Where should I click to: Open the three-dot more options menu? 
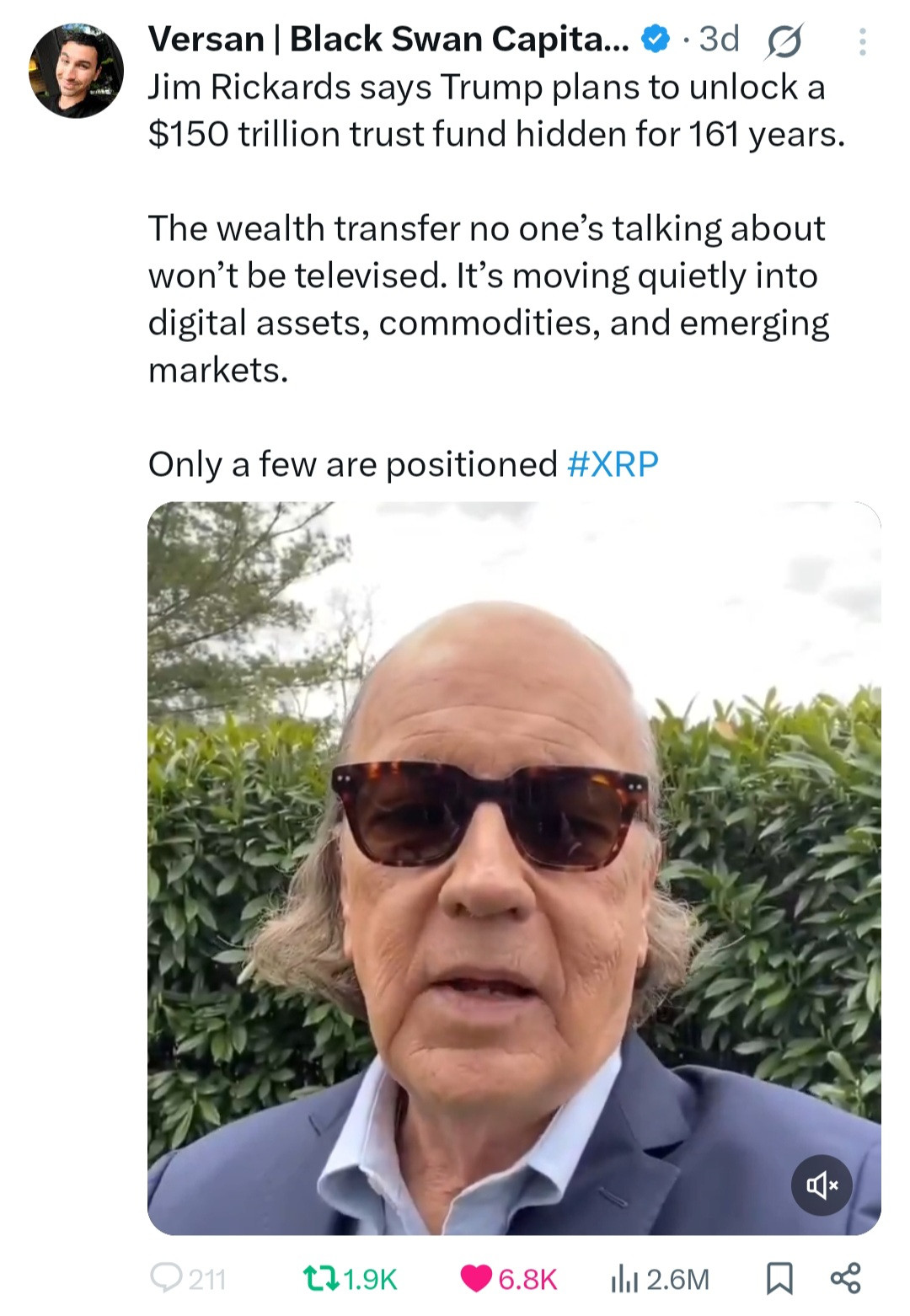862,42
